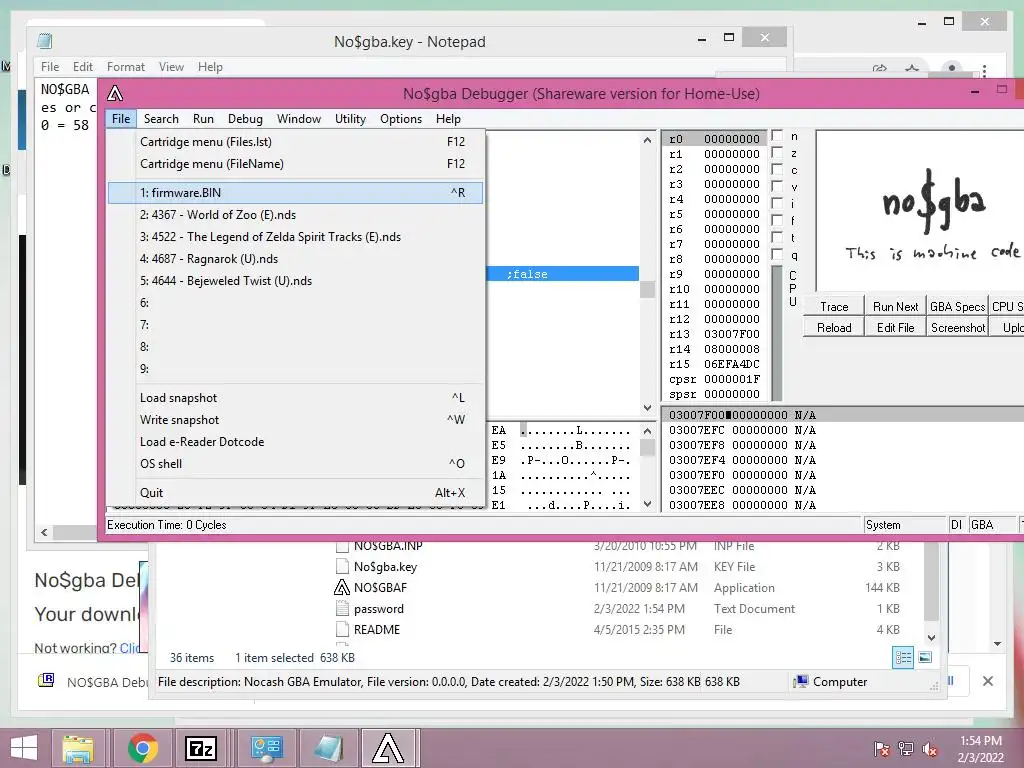Click the Action Center flag tray icon

(x=882, y=748)
